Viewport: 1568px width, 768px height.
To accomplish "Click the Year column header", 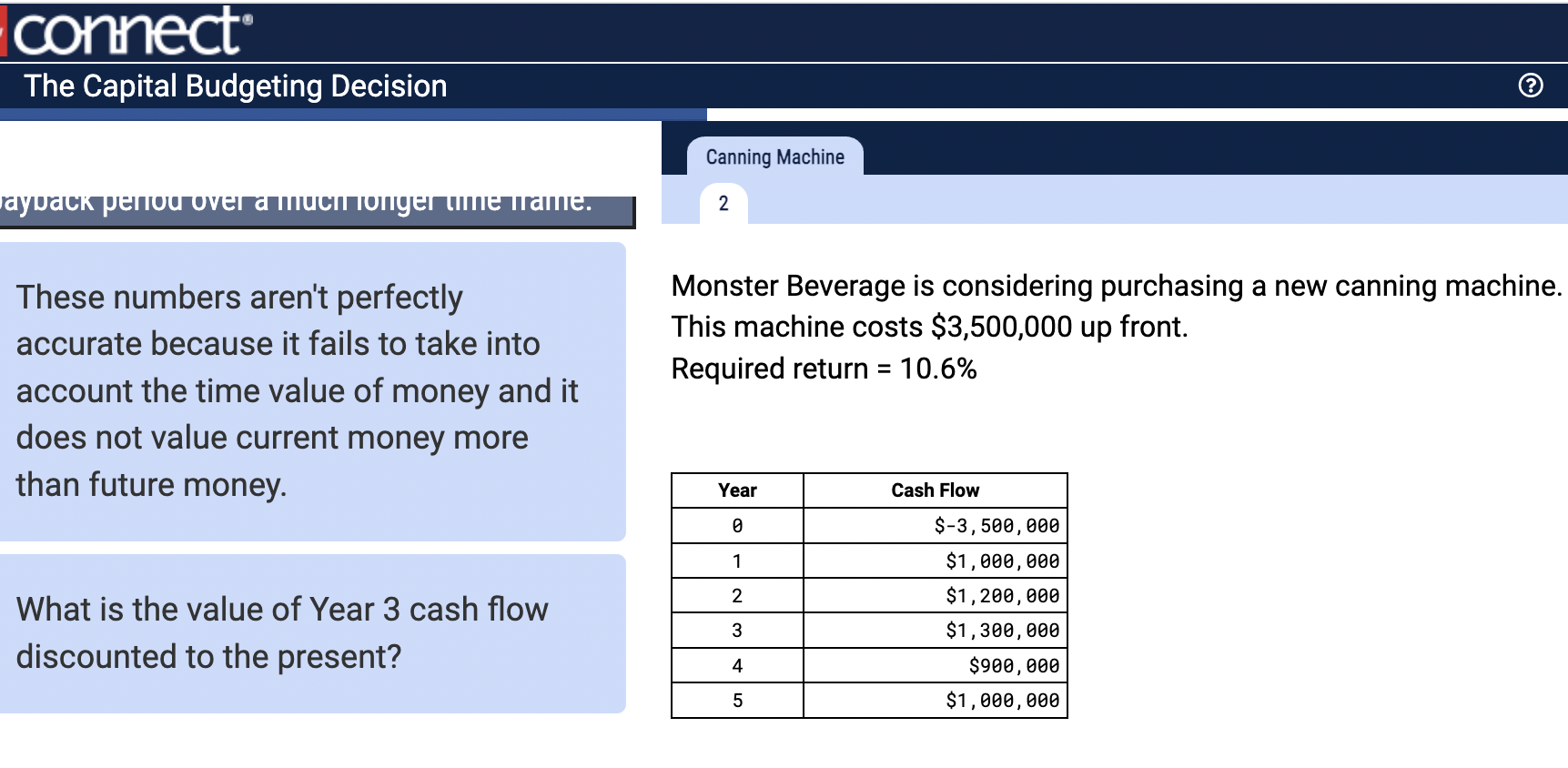I will 737,490.
